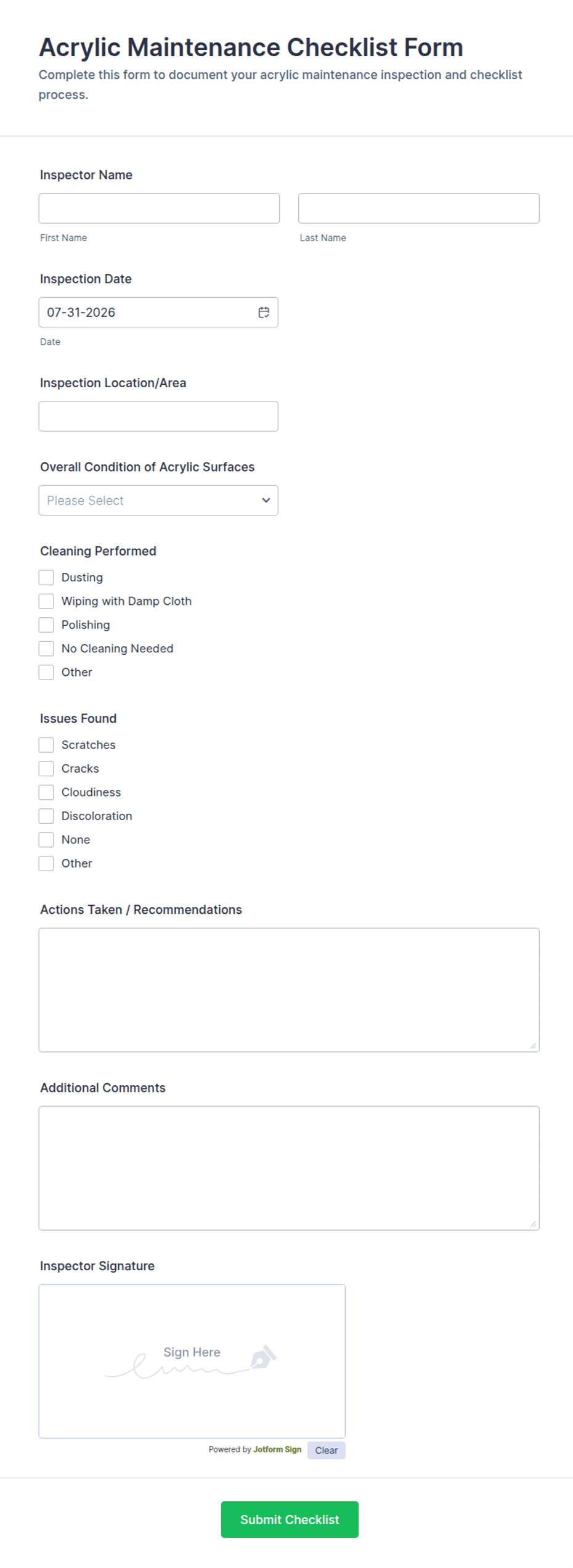This screenshot has width=573, height=1568.
Task: Enable the Polishing checkbox
Action: point(46,625)
